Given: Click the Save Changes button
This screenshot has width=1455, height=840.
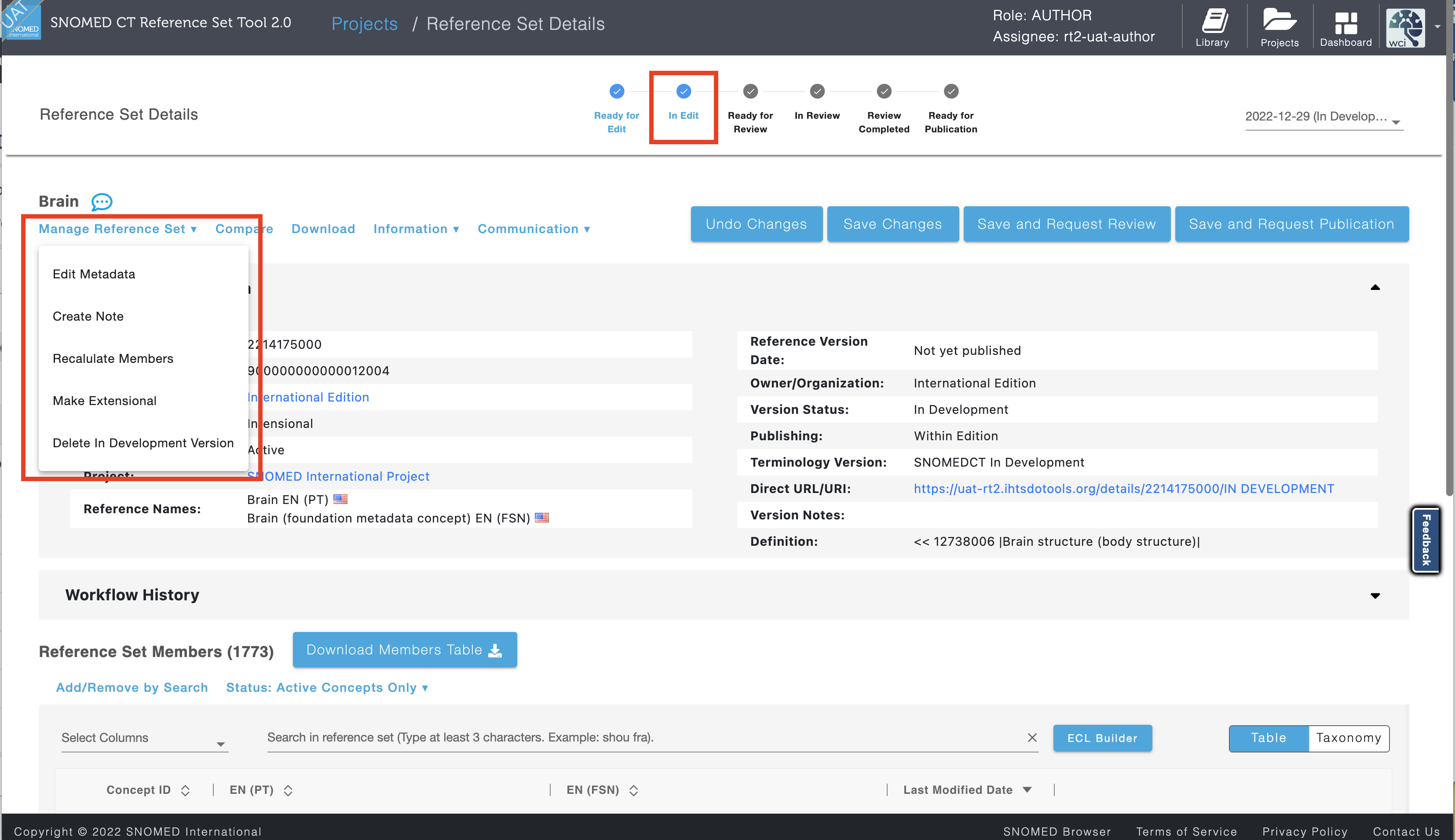Looking at the screenshot, I should pyautogui.click(x=892, y=224).
